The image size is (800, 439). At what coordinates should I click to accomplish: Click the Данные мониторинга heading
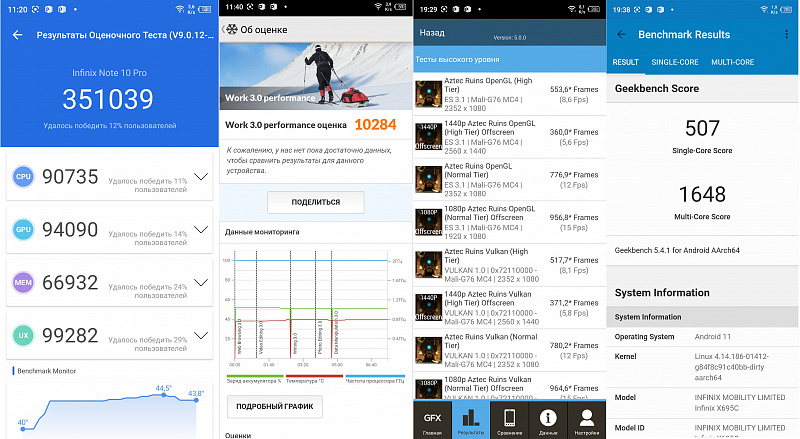click(x=262, y=232)
